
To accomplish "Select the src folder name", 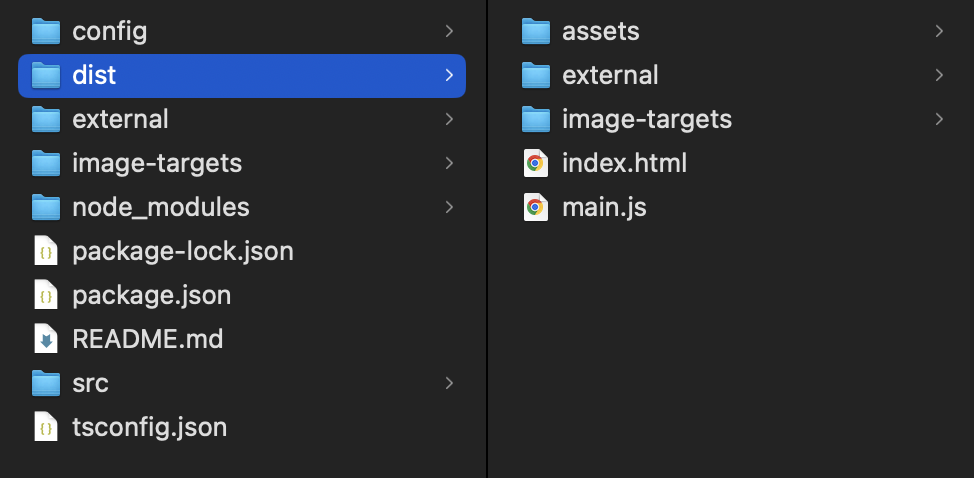I will pos(90,383).
